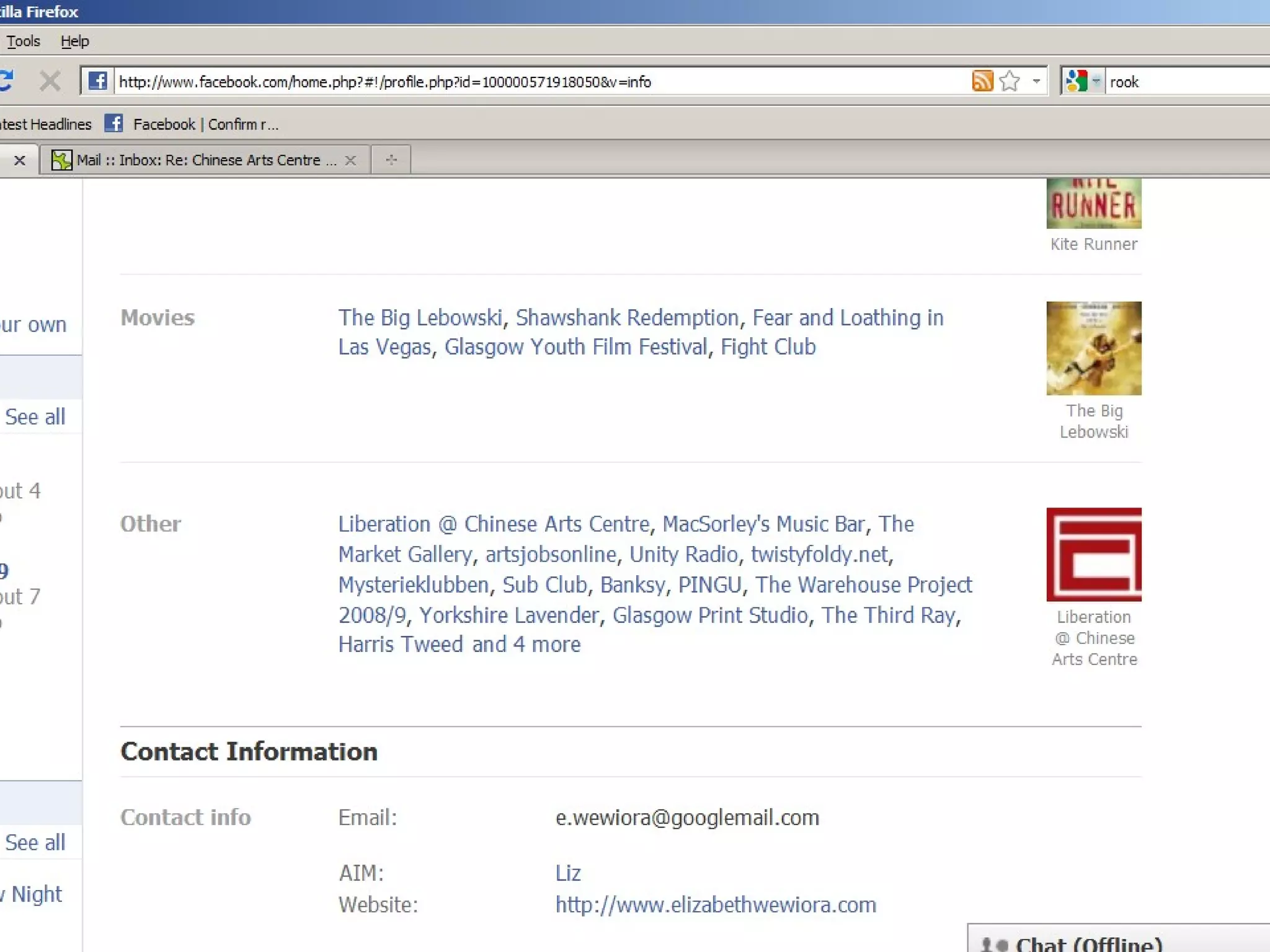The width and height of the screenshot is (1270, 952).
Task: Click the elizabethwewiora.com website link
Action: point(716,905)
